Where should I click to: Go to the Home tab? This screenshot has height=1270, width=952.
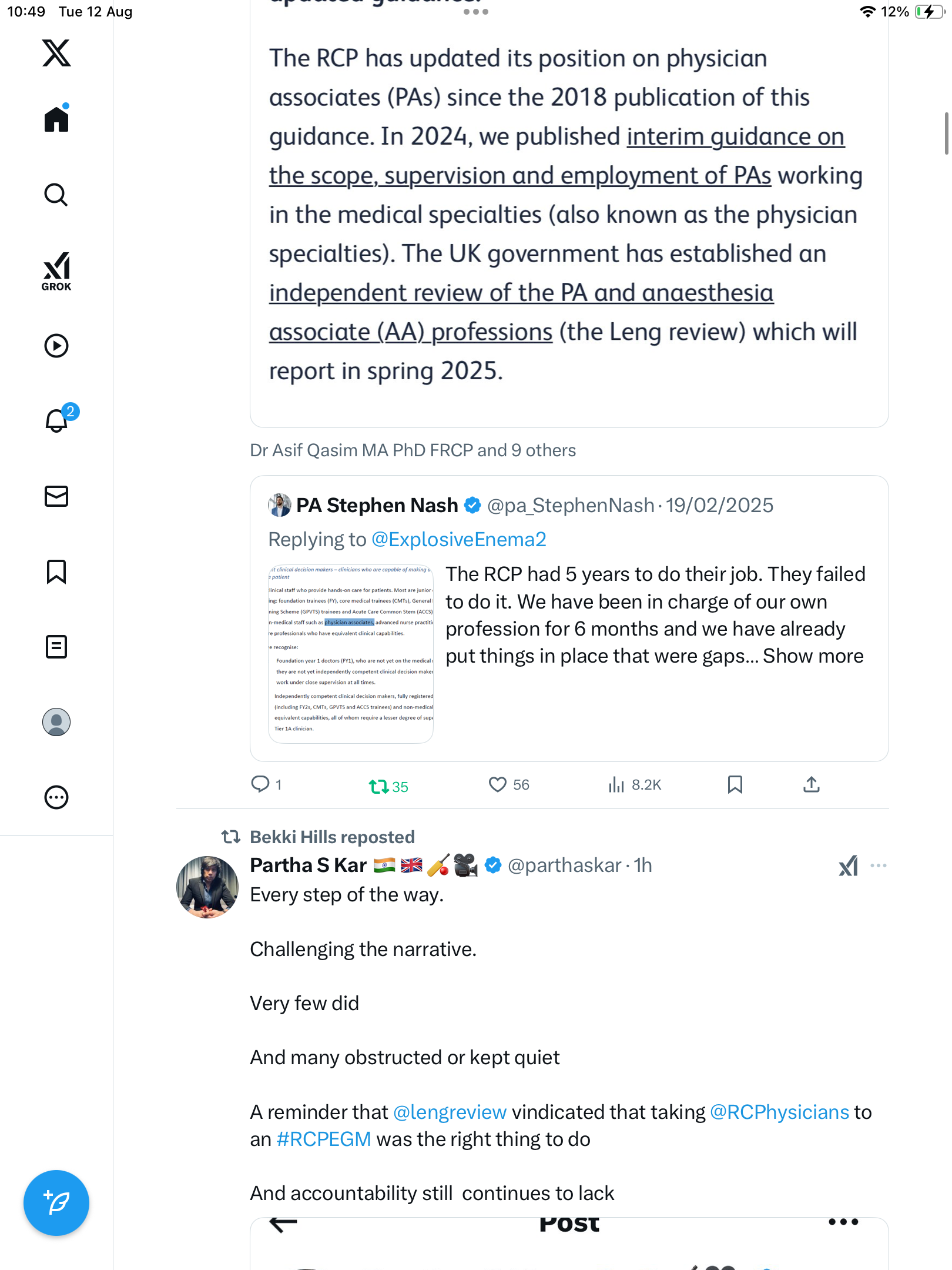56,120
